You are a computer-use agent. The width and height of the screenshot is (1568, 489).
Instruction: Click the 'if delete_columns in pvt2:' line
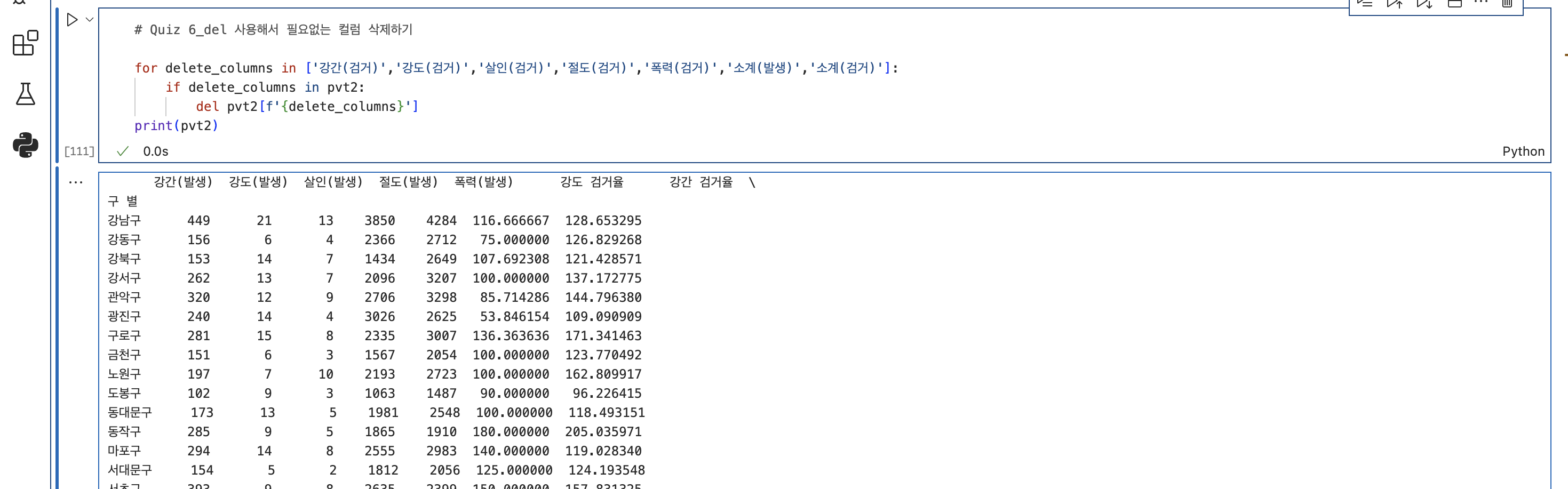265,87
